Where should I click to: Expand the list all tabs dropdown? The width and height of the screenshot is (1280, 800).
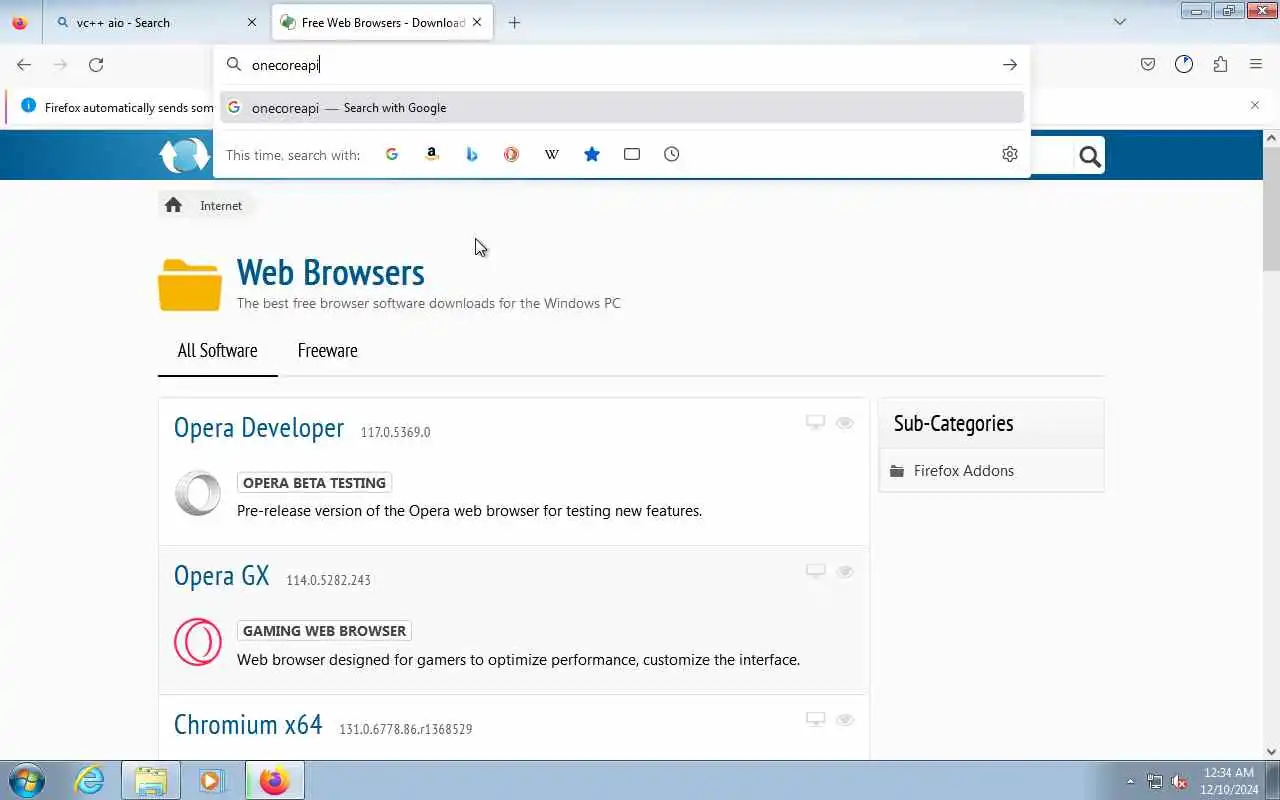coord(1120,22)
